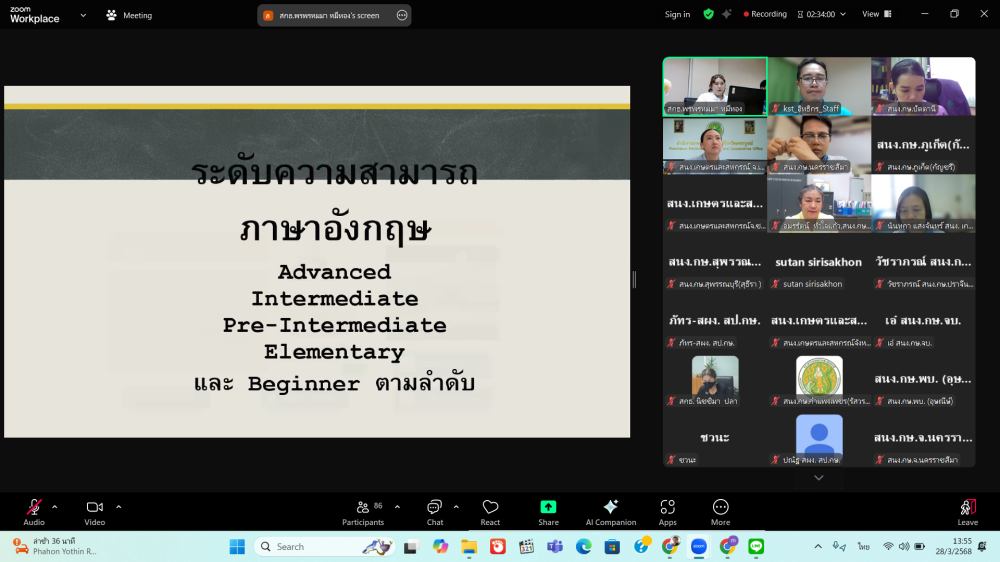Toggle camera with the Video button

click(x=94, y=512)
